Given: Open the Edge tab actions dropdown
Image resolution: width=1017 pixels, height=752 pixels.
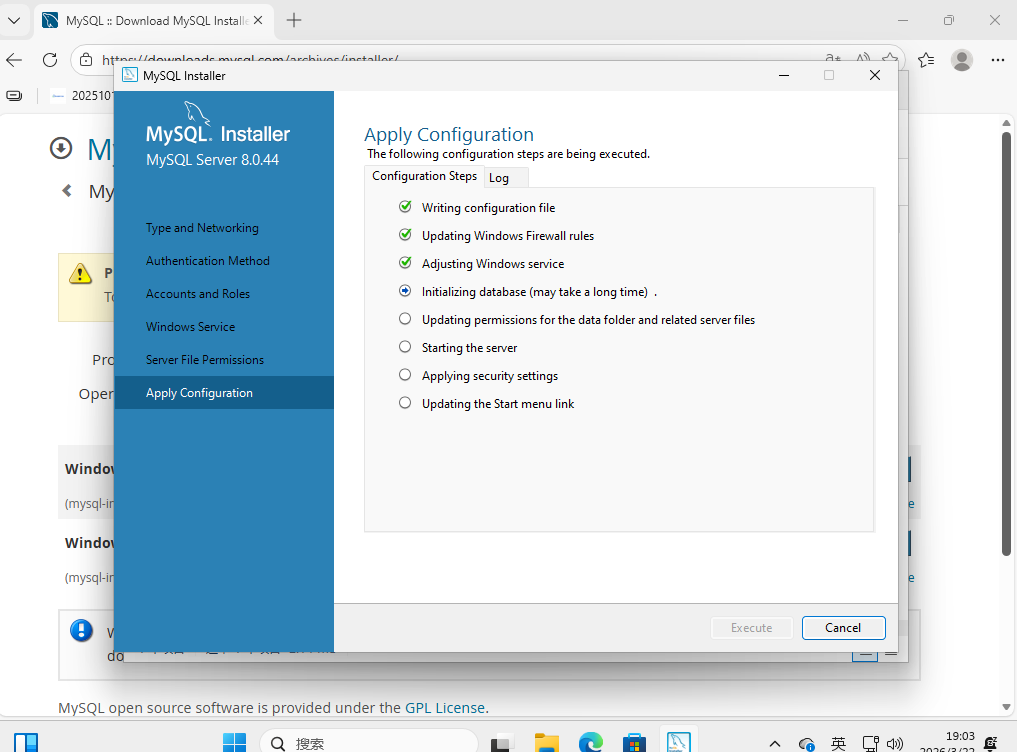Looking at the screenshot, I should tap(14, 20).
